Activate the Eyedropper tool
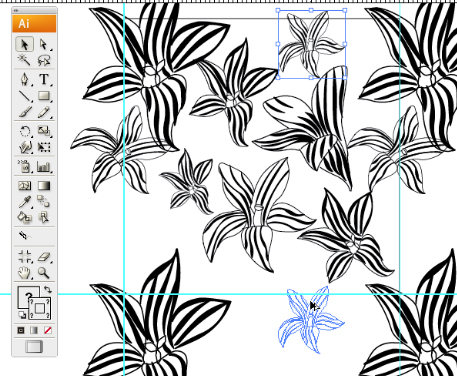 (25, 202)
